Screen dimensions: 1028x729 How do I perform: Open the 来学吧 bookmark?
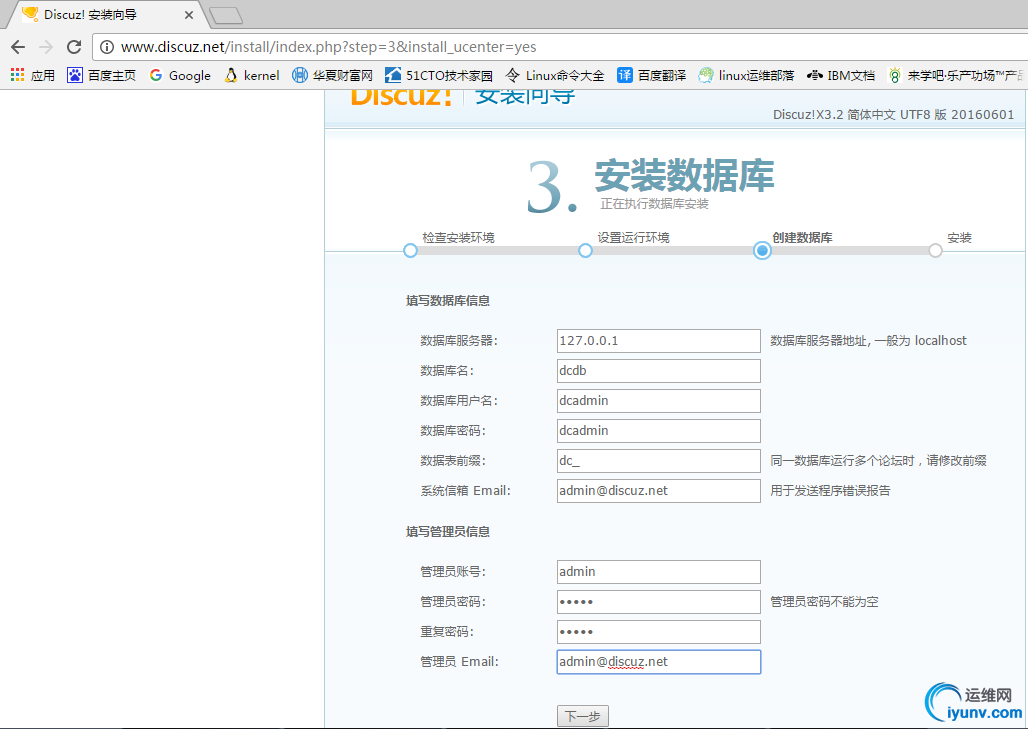coord(957,75)
